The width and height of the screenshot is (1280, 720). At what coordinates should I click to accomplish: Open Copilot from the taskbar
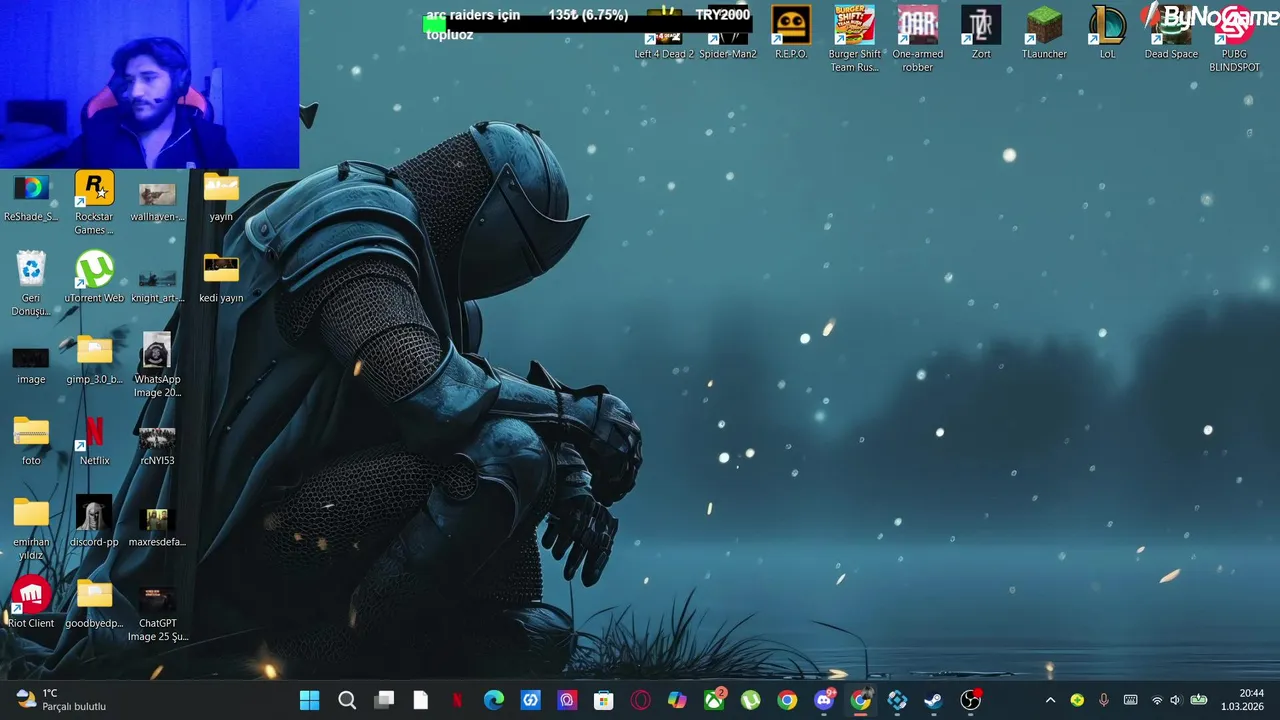677,700
